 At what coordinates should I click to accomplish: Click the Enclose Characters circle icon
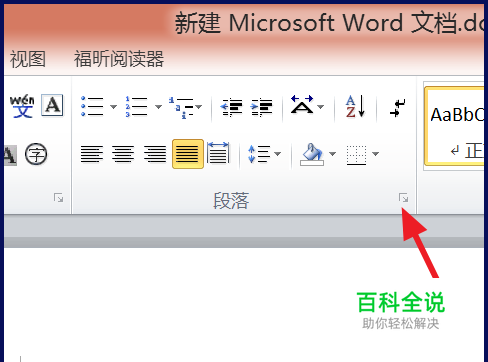[36, 154]
